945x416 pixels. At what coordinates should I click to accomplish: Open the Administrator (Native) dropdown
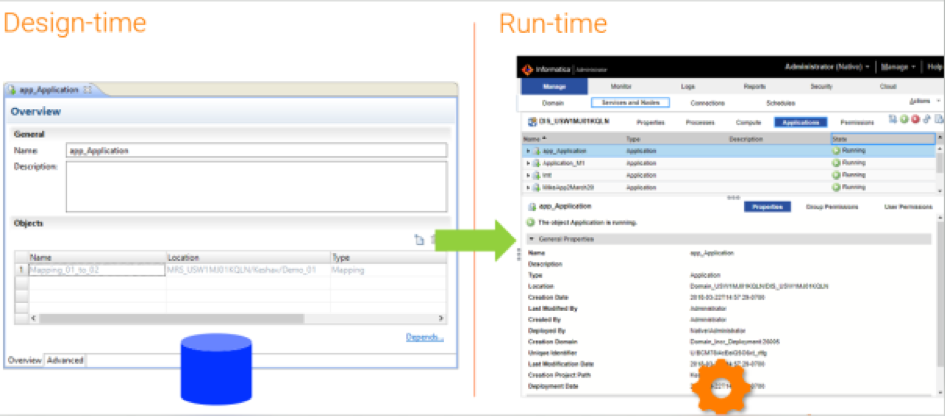(828, 67)
